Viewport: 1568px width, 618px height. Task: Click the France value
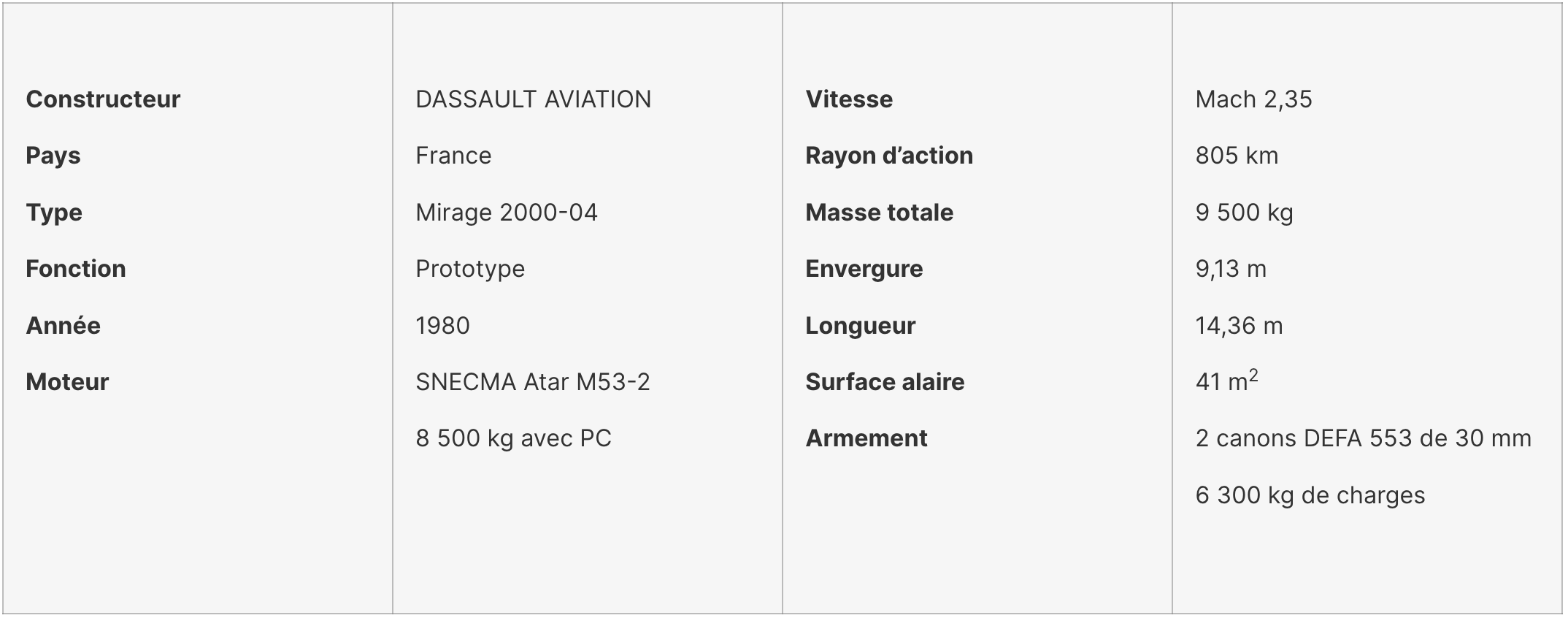(453, 156)
